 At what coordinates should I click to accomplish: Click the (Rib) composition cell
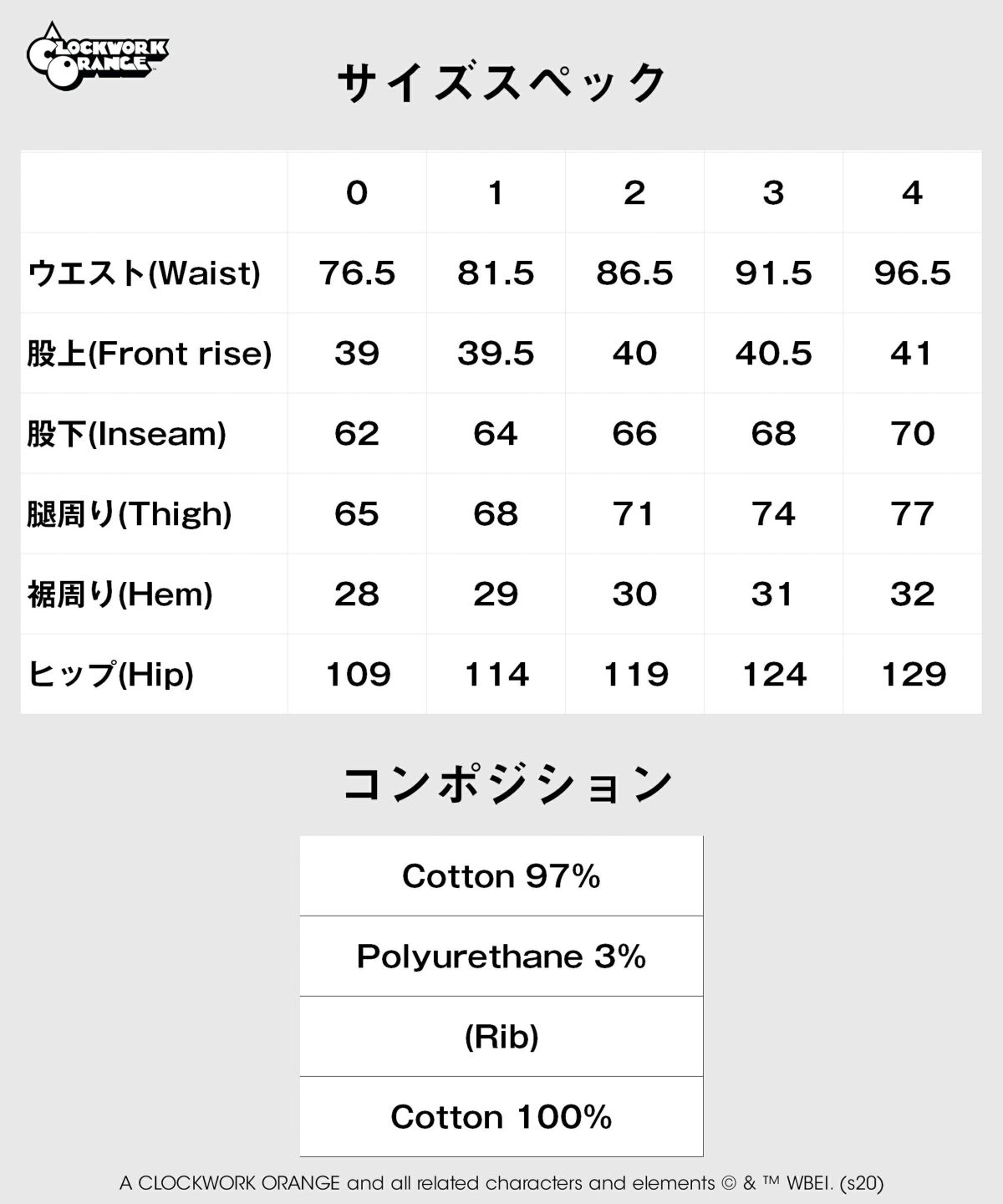501,1037
